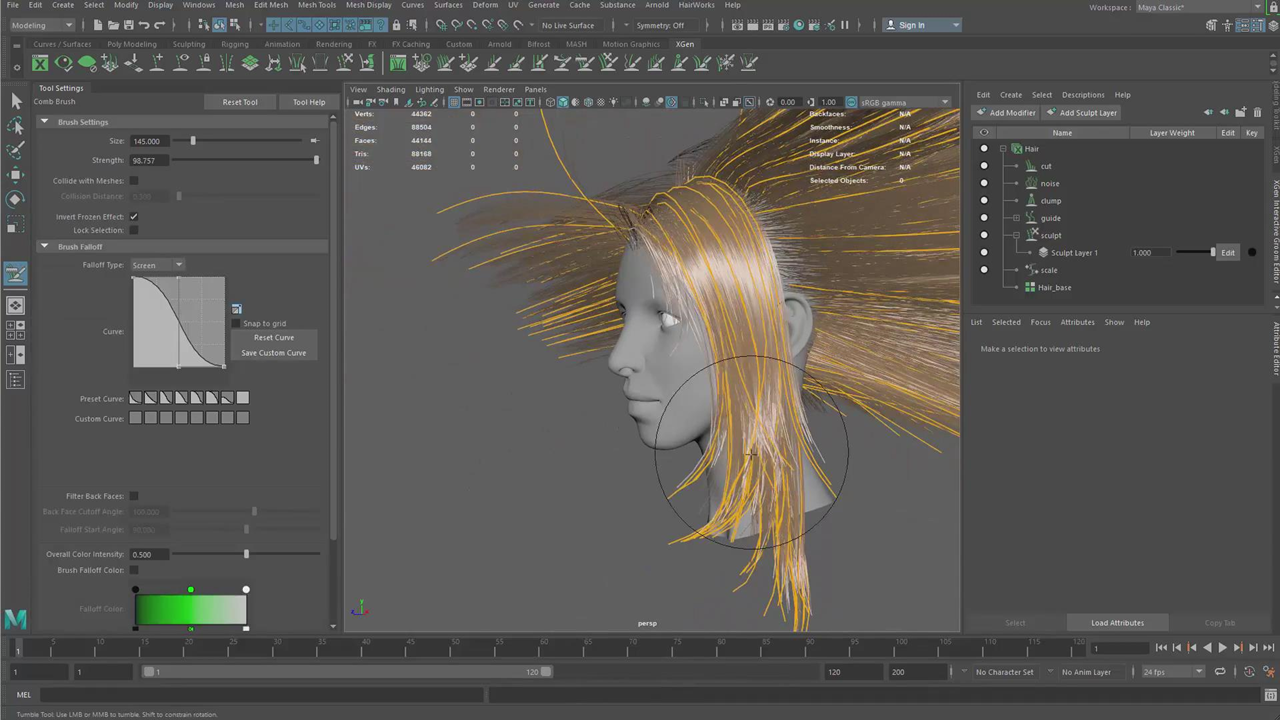Switch to the Sculpting shelf tab
Image resolution: width=1280 pixels, height=720 pixels.
(x=188, y=44)
